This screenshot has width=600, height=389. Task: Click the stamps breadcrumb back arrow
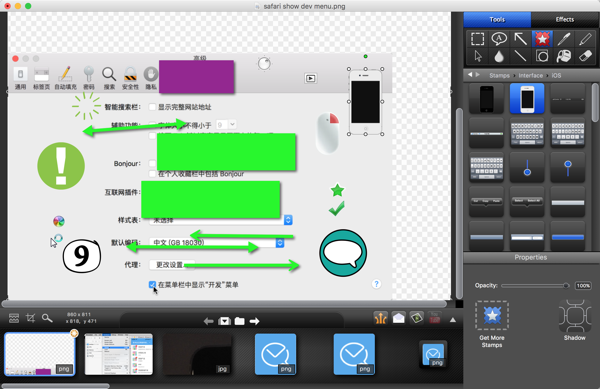pyautogui.click(x=470, y=75)
